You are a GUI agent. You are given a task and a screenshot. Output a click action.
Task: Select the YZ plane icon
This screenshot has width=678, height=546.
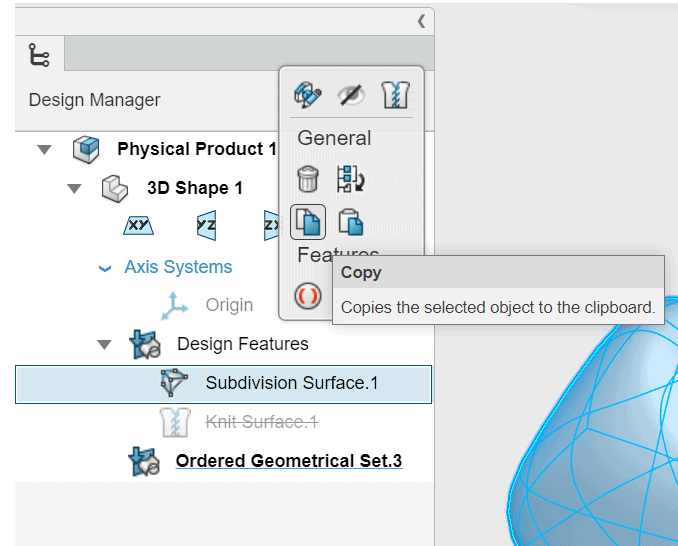[x=206, y=225]
